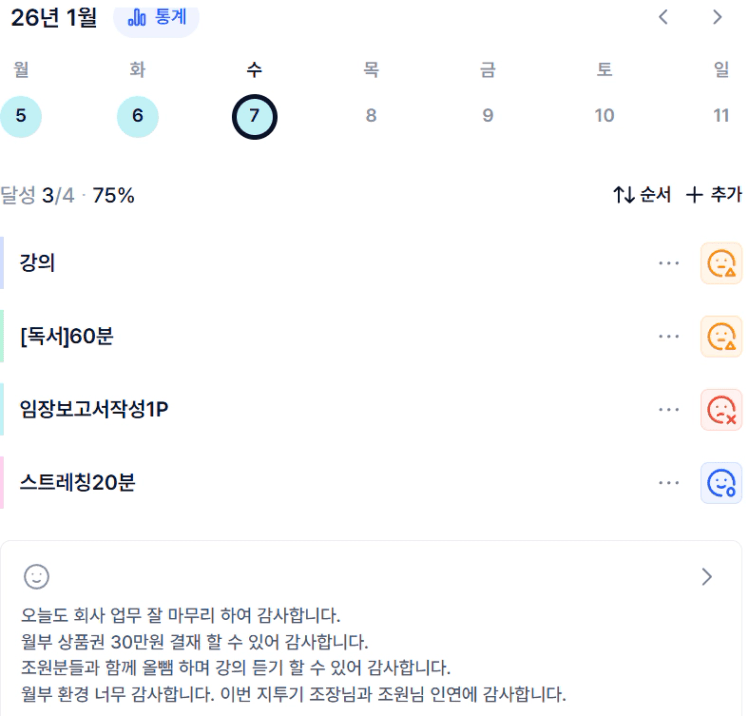Go to the previous week
The height and width of the screenshot is (716, 749).
click(663, 17)
